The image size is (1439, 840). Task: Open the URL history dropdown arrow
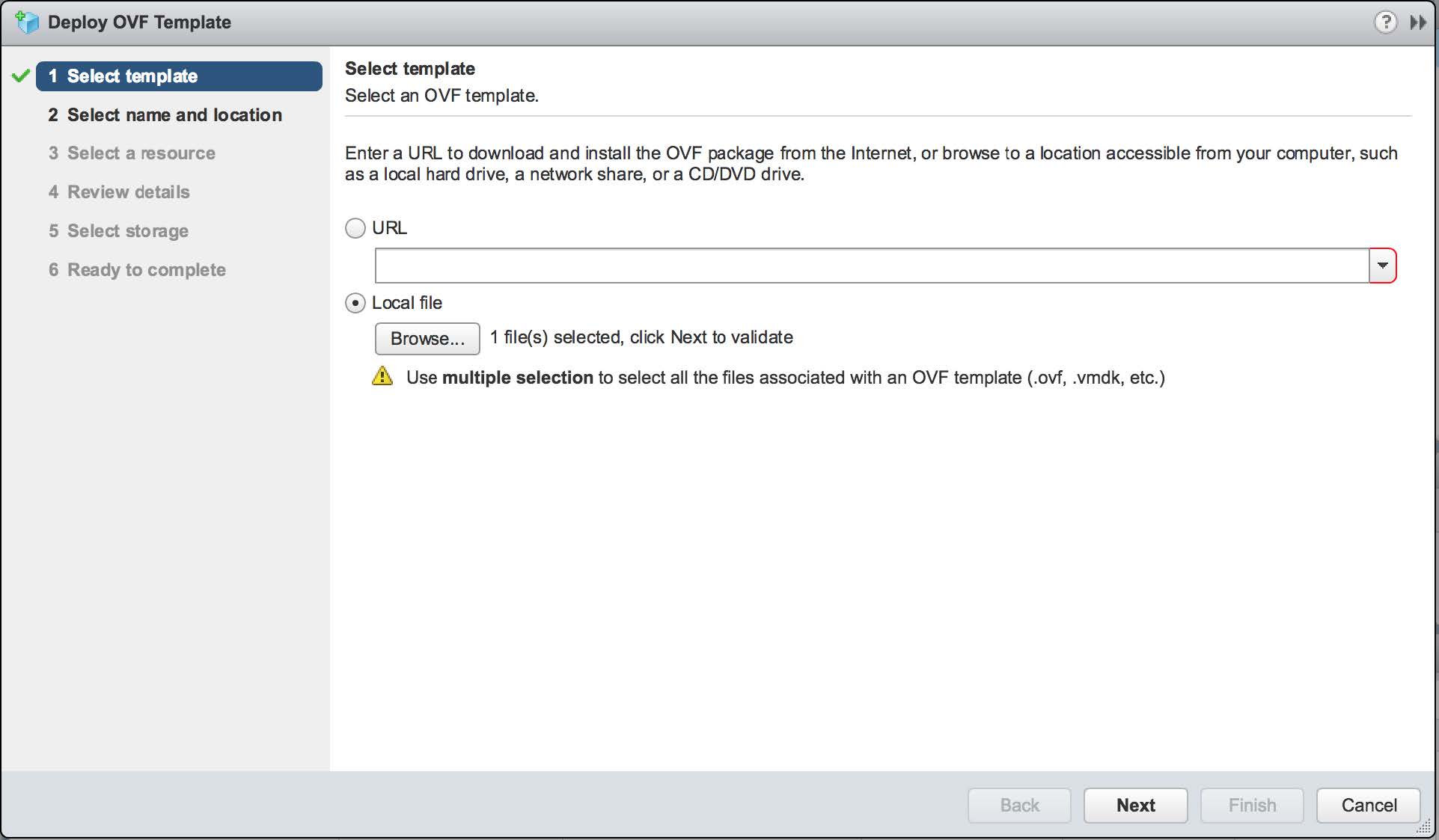tap(1382, 266)
